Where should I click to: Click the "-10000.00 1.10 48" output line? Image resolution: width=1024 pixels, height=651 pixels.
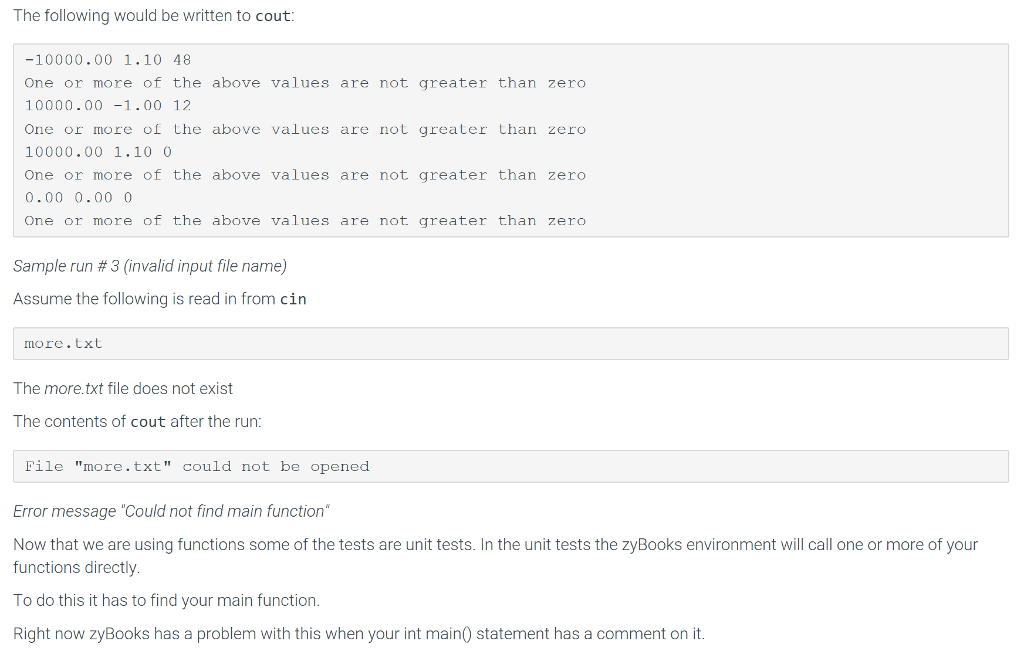coord(107,60)
